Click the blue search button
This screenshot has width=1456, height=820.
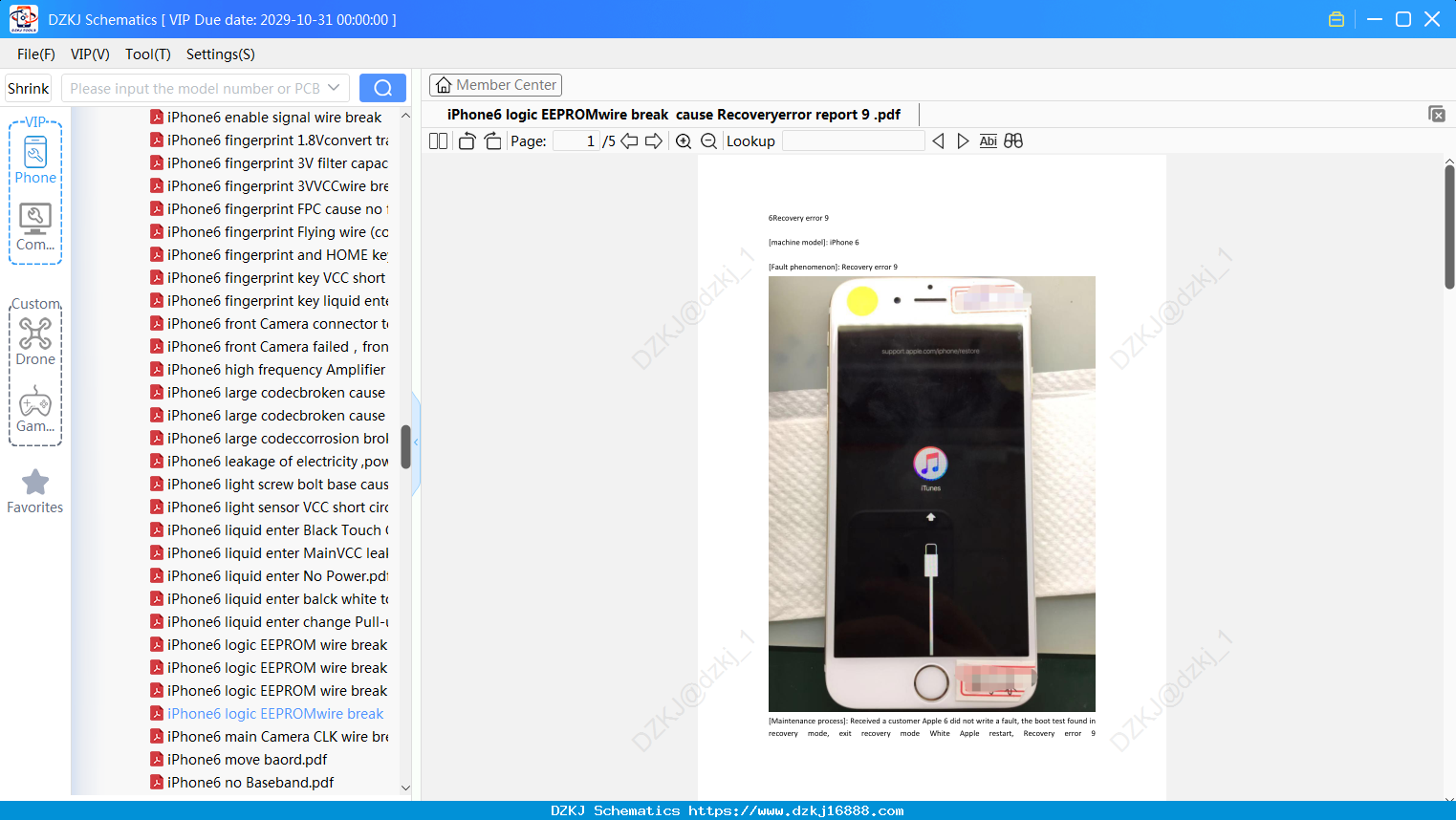tap(382, 88)
